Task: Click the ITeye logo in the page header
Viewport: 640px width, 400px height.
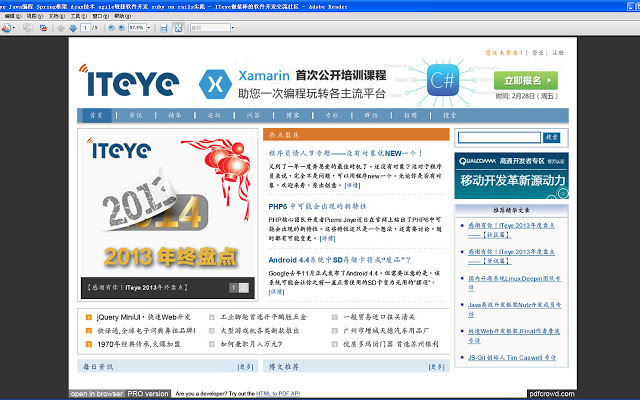Action: tap(129, 80)
